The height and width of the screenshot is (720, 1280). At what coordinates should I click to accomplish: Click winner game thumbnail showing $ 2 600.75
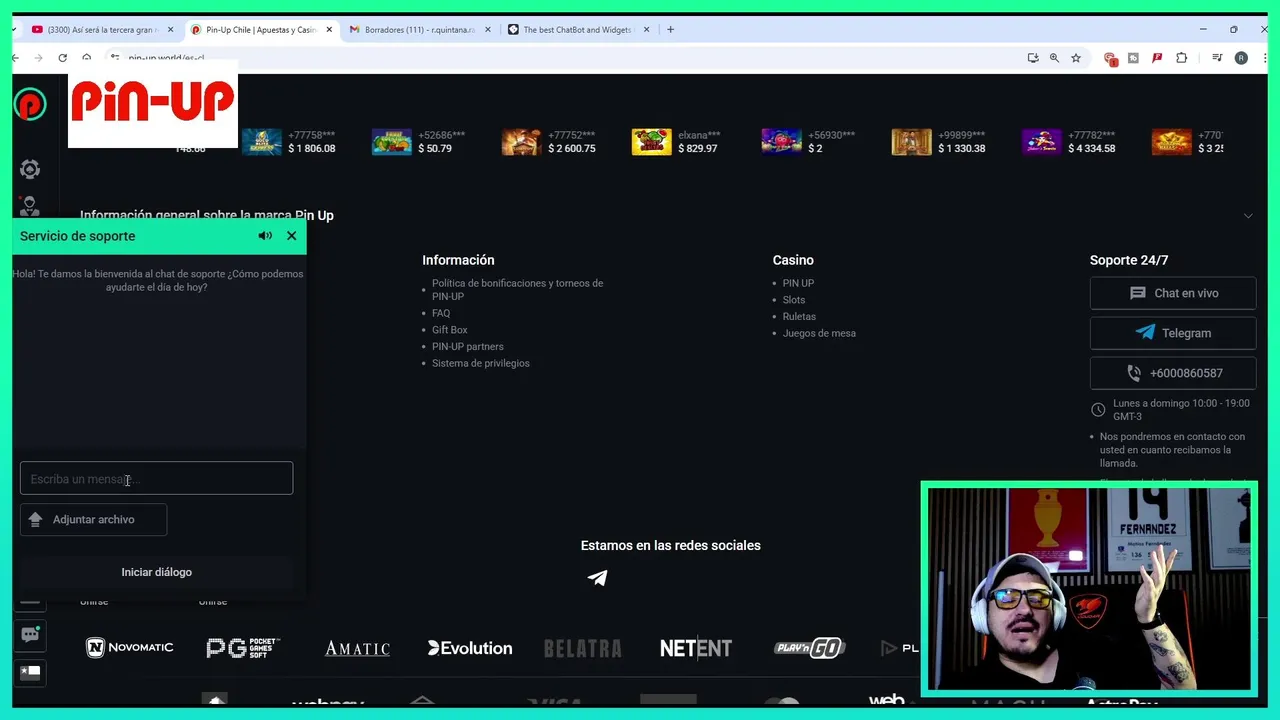[522, 142]
